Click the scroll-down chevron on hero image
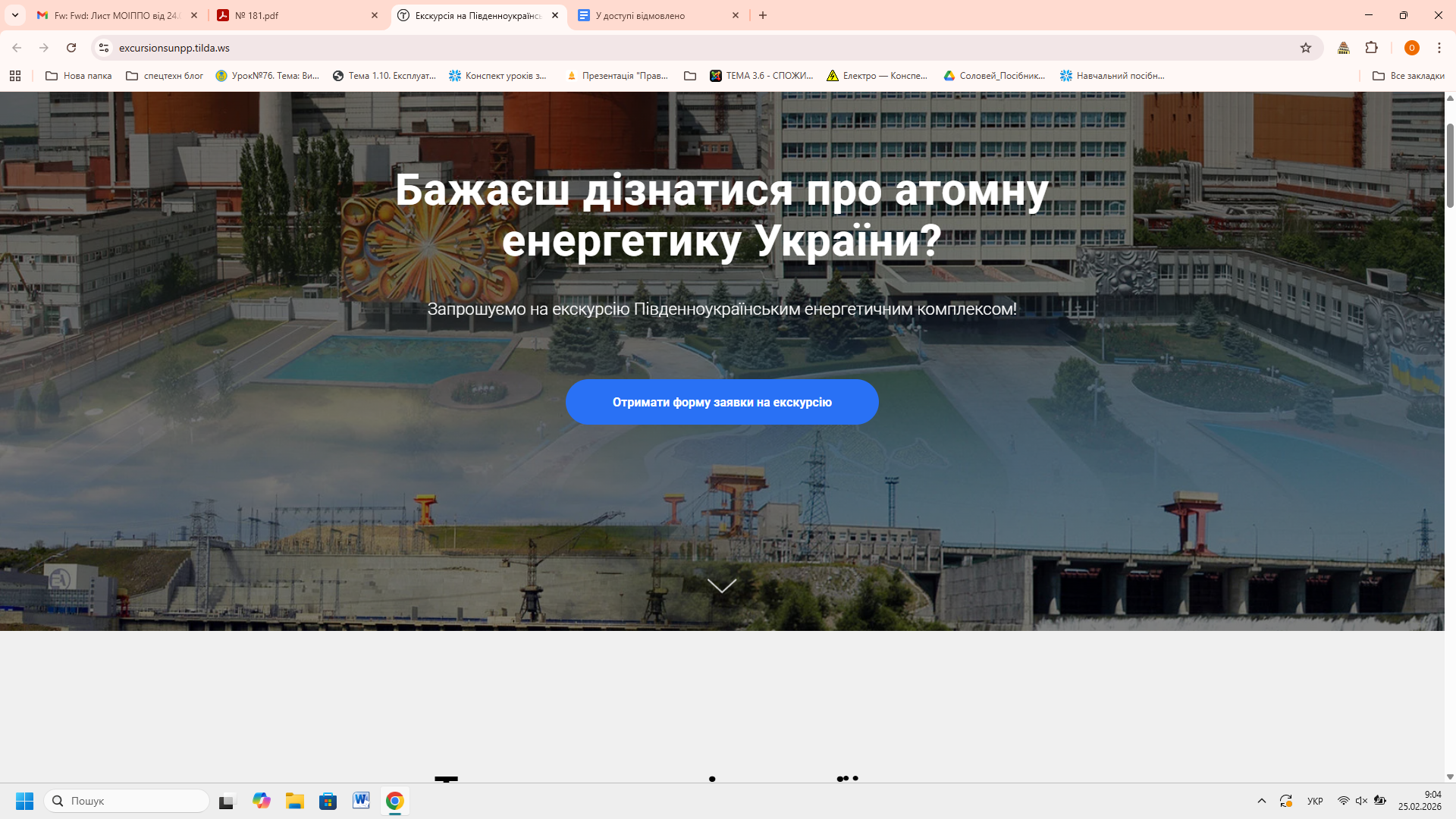The width and height of the screenshot is (1456, 819). click(721, 585)
